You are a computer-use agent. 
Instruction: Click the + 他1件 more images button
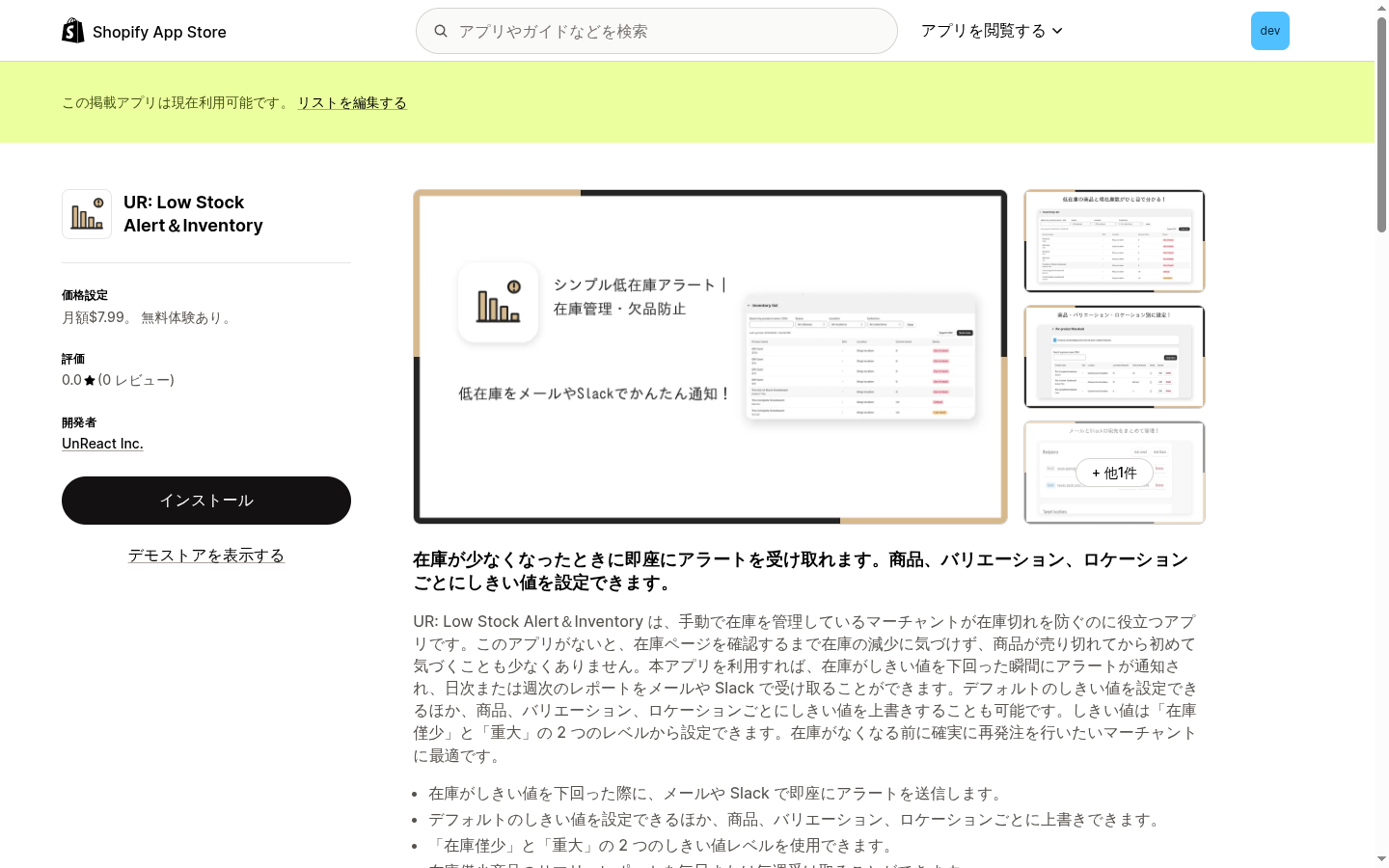tap(1114, 473)
